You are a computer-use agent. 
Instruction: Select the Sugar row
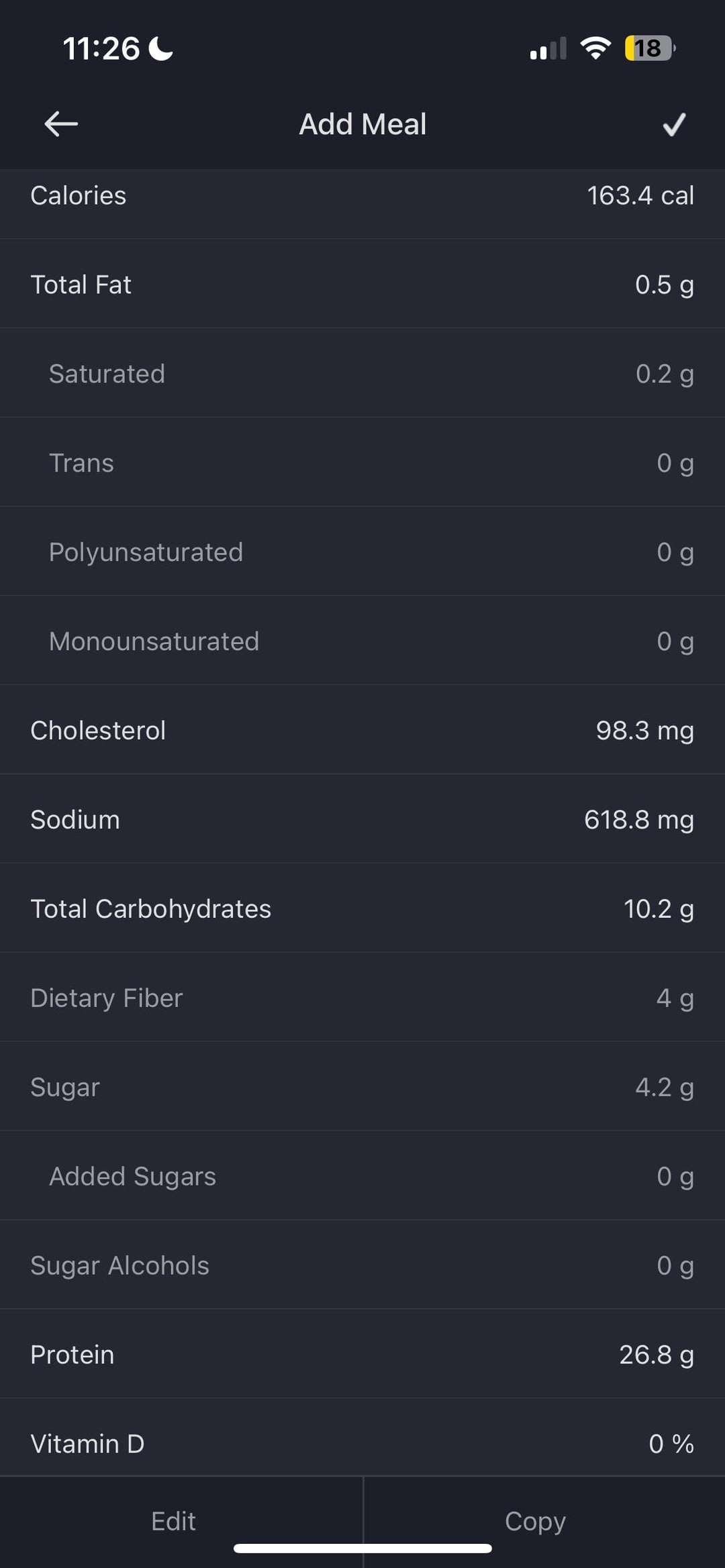point(362,1087)
